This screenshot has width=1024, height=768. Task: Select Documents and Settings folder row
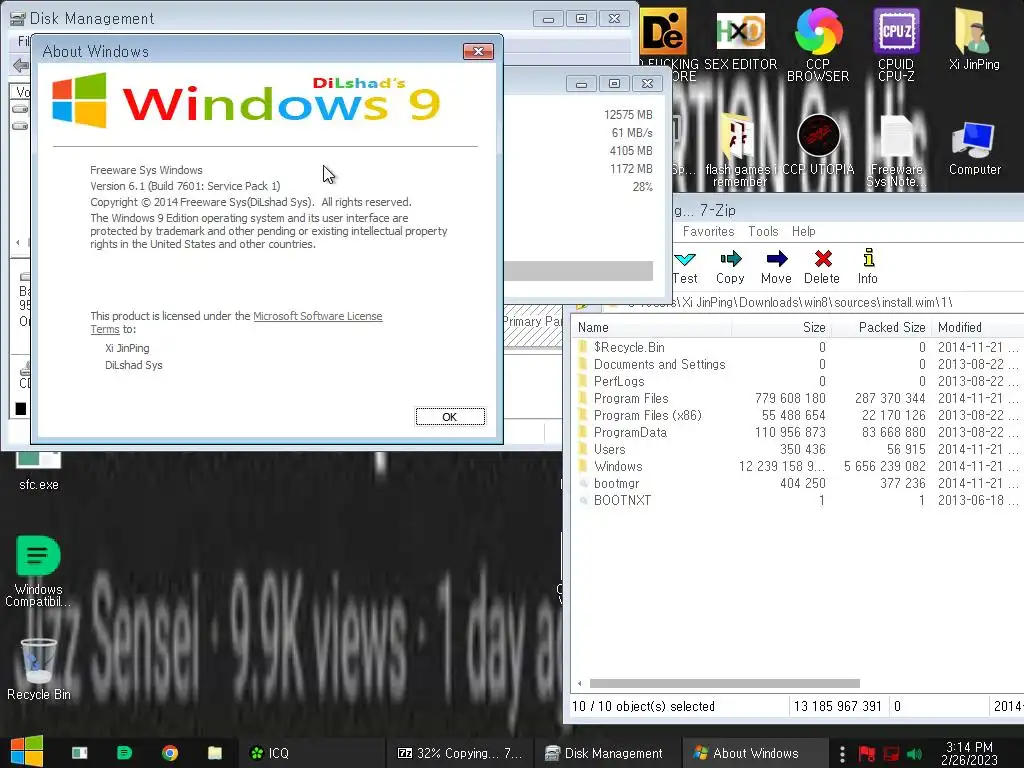click(x=797, y=364)
